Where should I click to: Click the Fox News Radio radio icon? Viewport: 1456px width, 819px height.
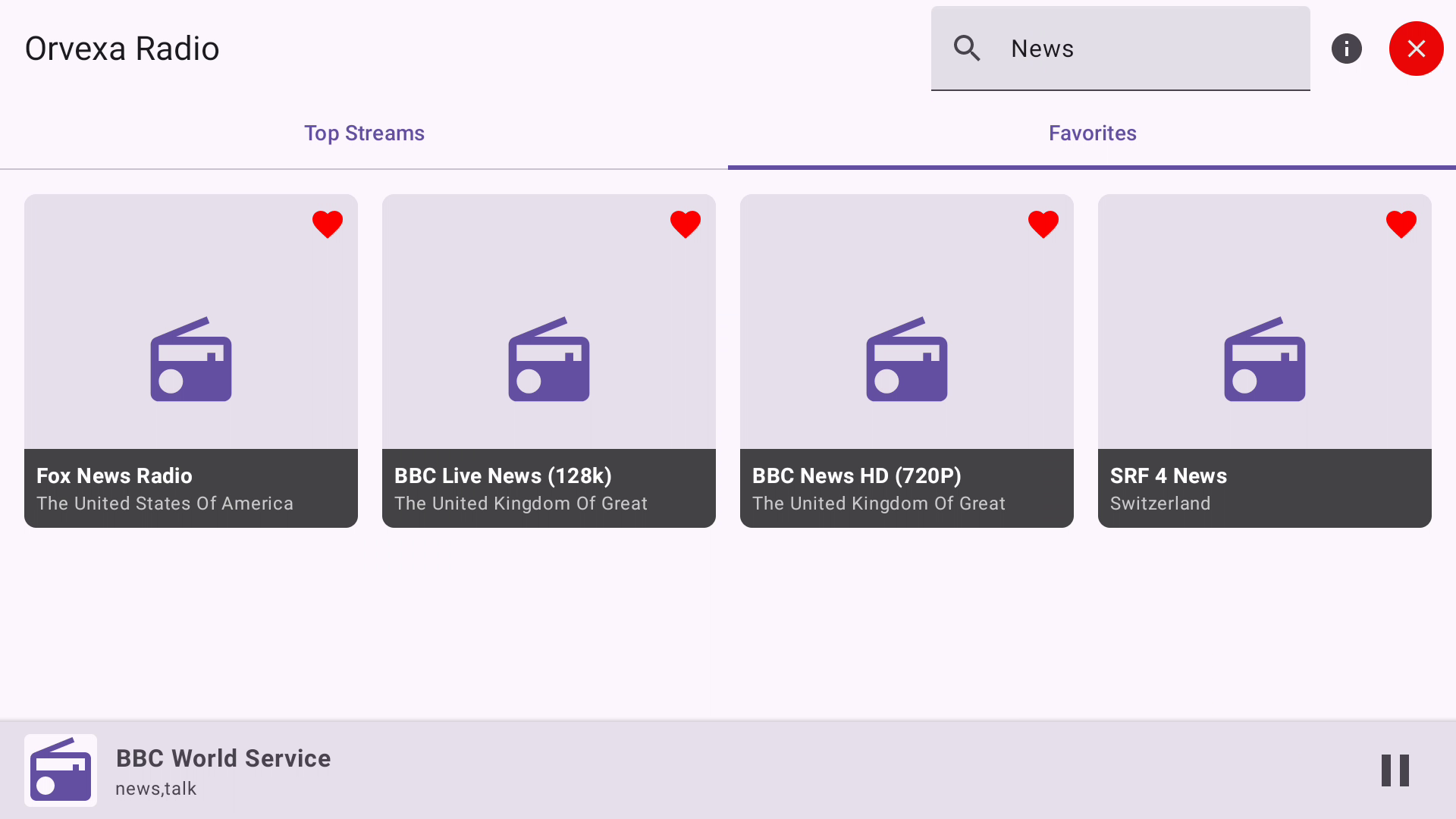tap(191, 359)
